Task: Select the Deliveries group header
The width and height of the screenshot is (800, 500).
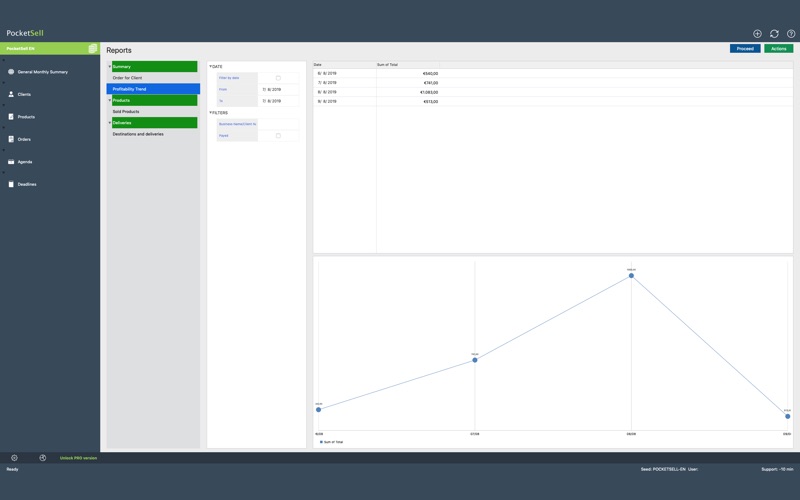Action: coord(155,122)
